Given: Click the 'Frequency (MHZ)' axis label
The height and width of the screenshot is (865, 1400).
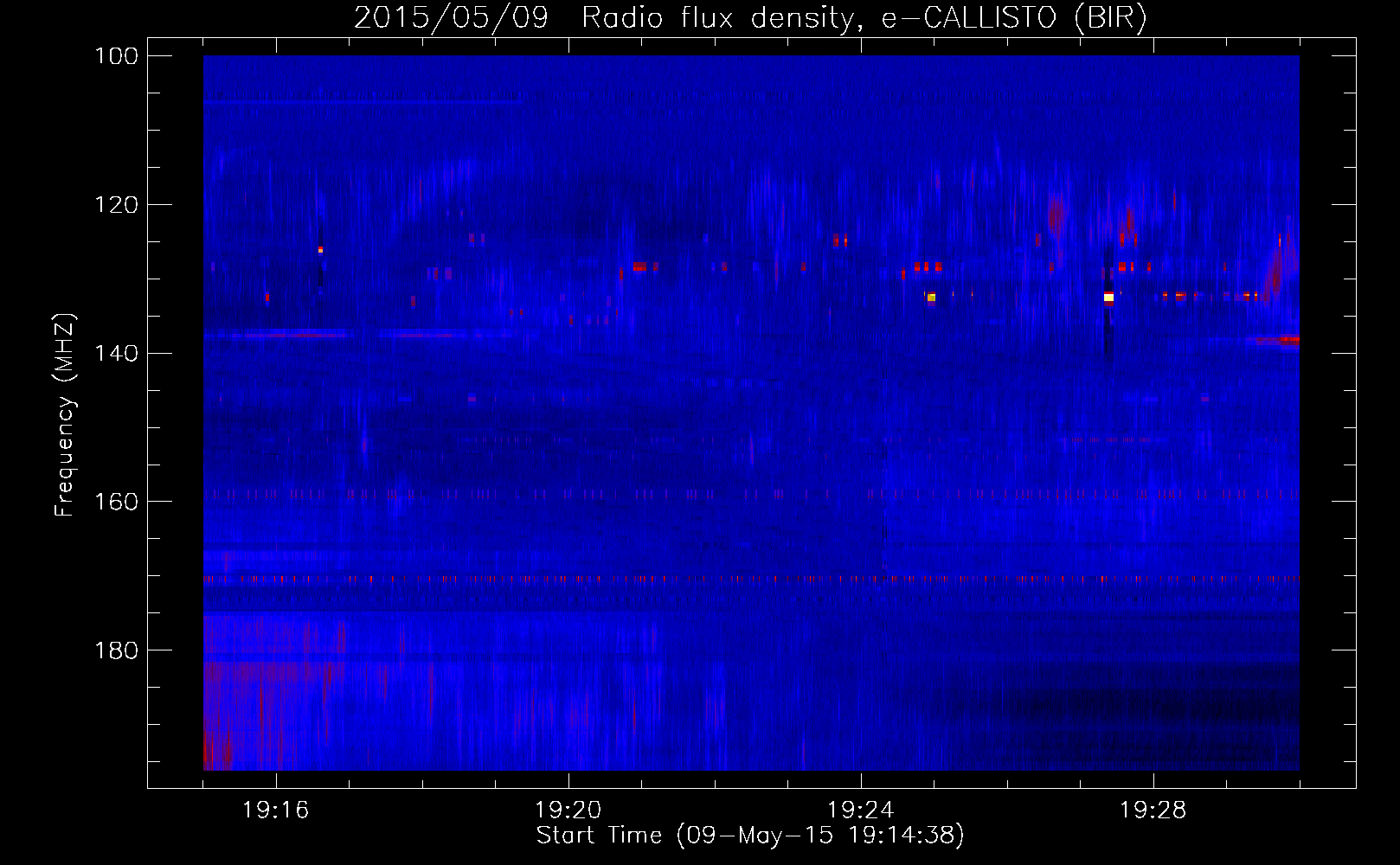Looking at the screenshot, I should point(65,415).
